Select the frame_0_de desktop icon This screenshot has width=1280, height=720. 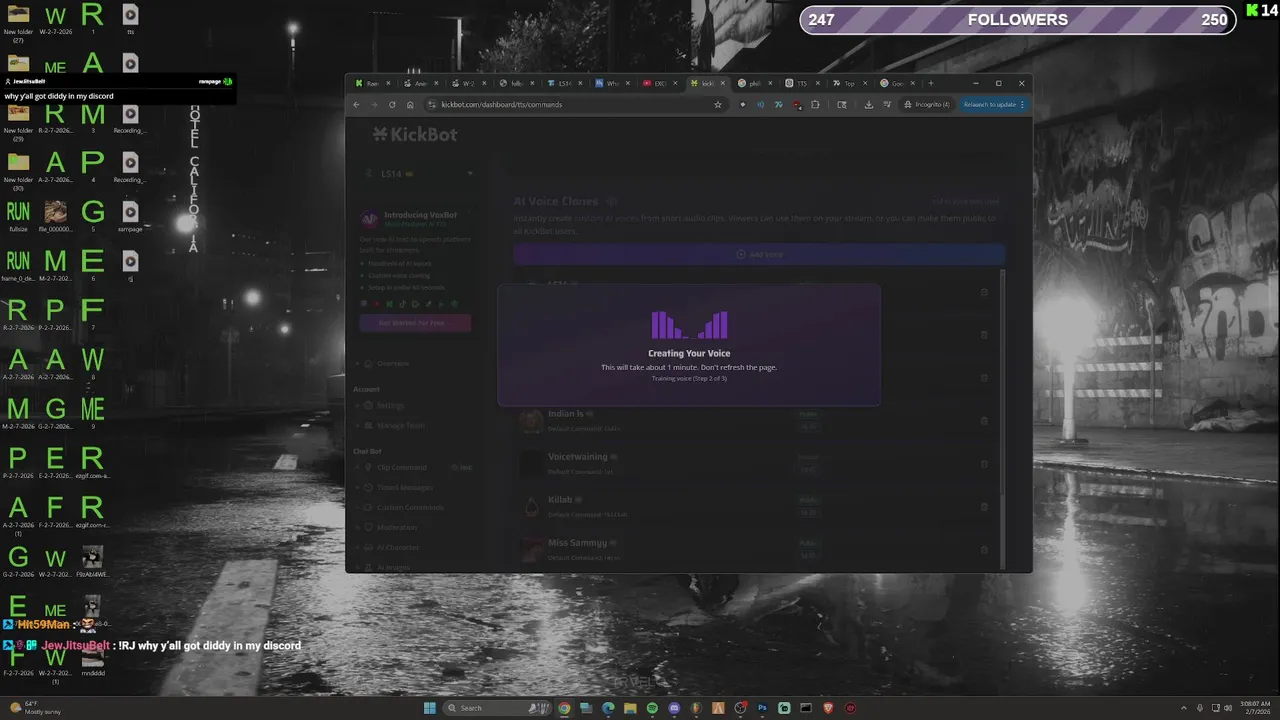pos(18,266)
